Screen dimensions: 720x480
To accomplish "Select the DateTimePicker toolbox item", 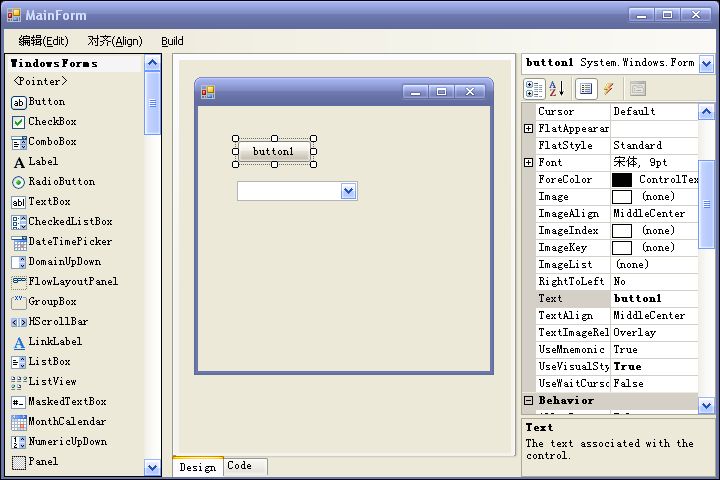I will [x=70, y=242].
